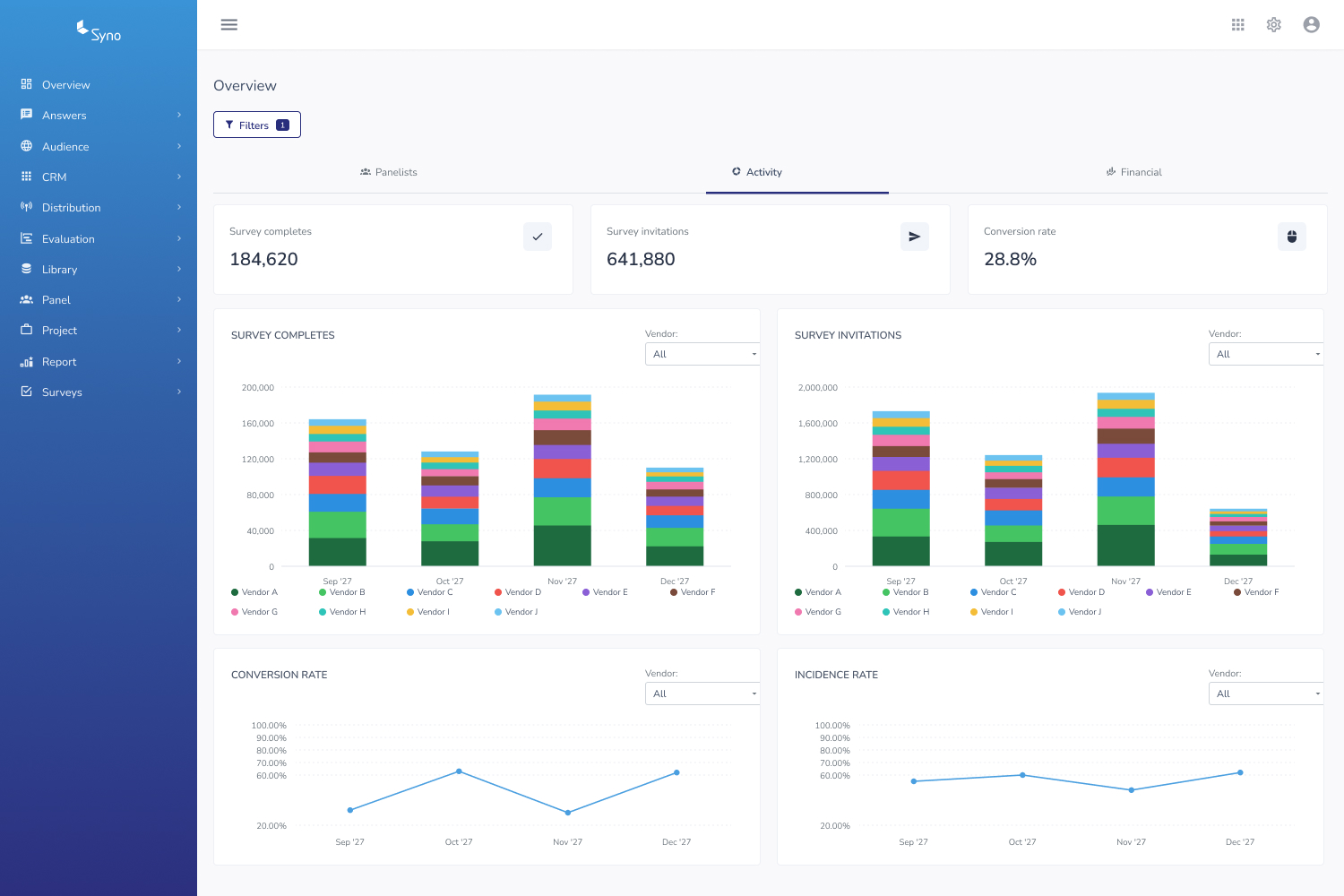Click the Nov '27 bar in Survey Completes

(563, 480)
